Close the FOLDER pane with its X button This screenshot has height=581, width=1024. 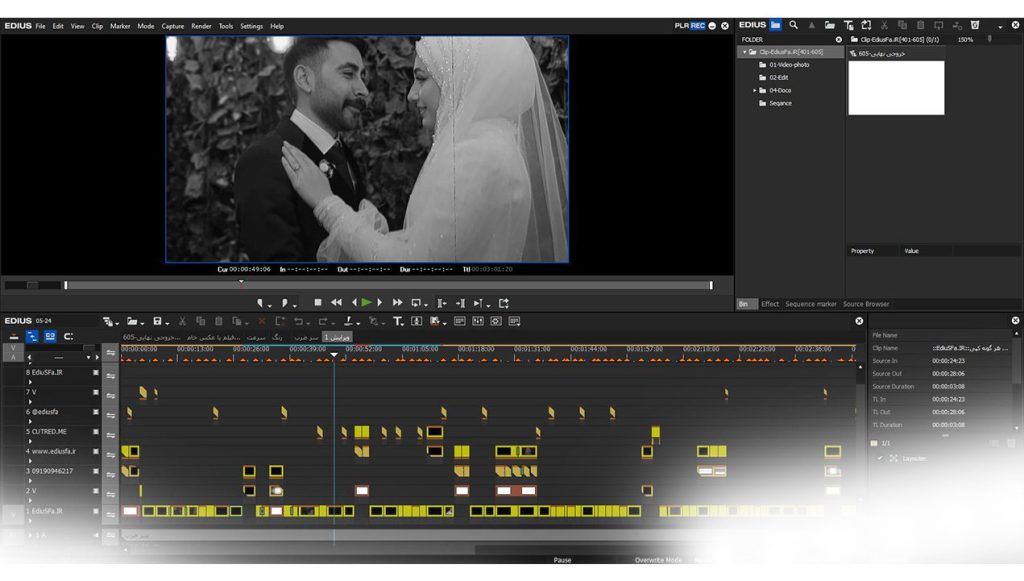839,39
